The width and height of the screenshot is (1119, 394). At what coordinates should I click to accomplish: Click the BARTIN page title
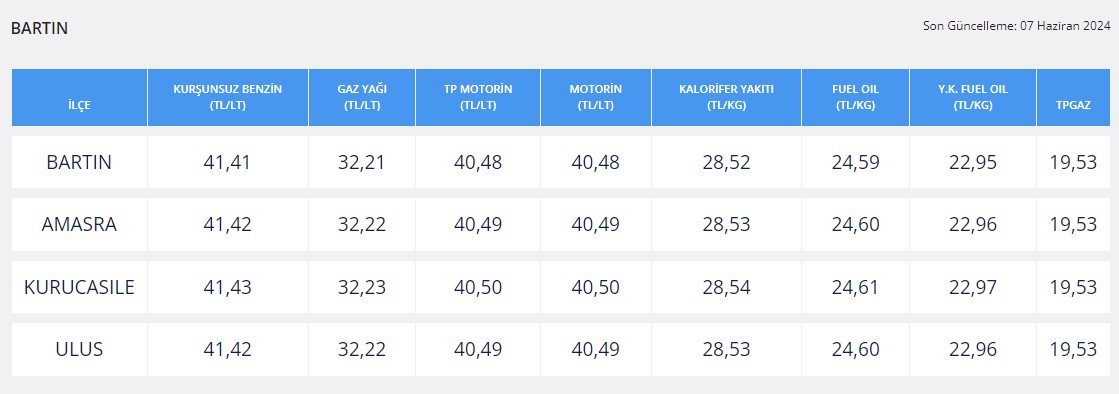(39, 29)
